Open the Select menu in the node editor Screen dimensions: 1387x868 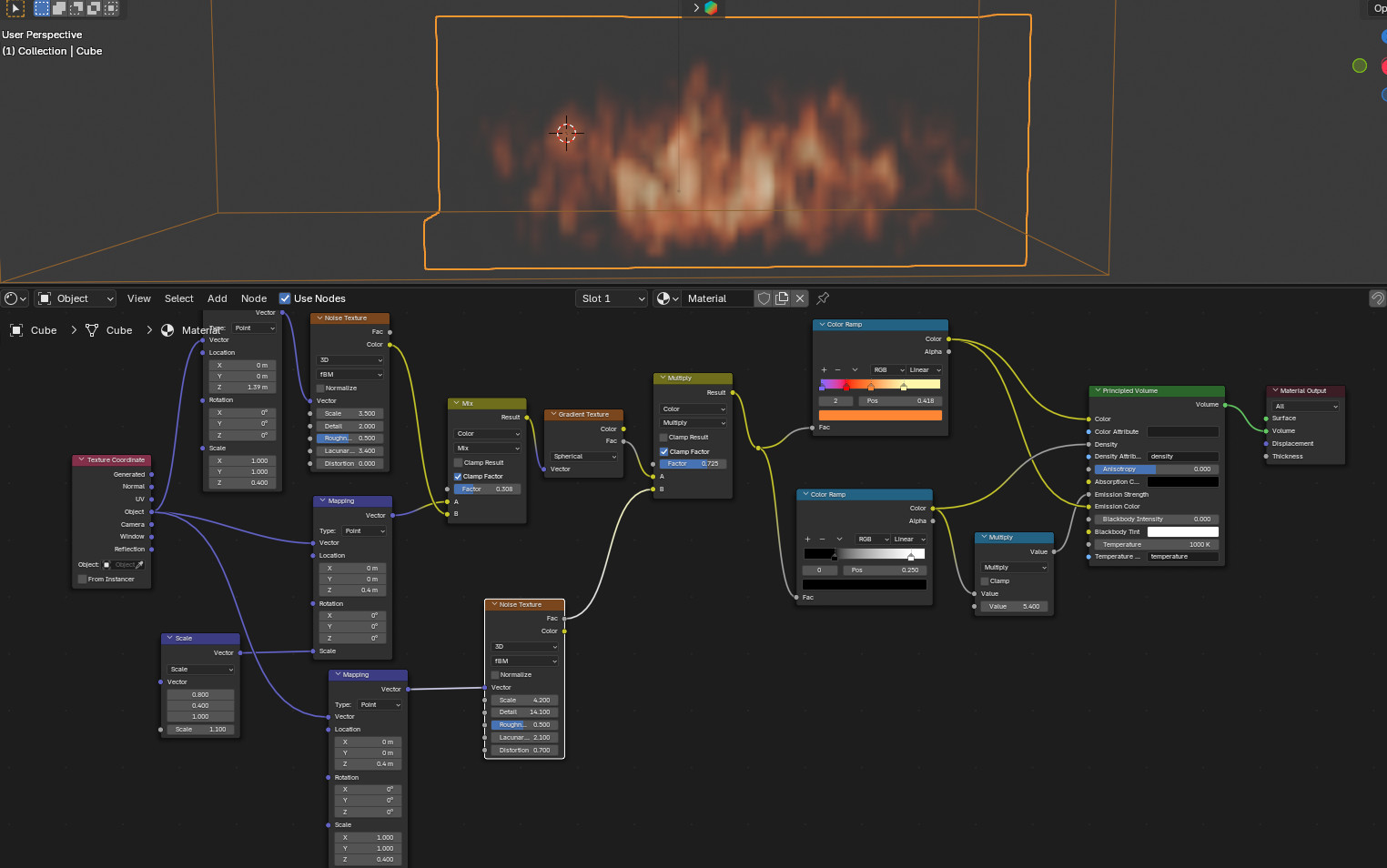(x=179, y=298)
